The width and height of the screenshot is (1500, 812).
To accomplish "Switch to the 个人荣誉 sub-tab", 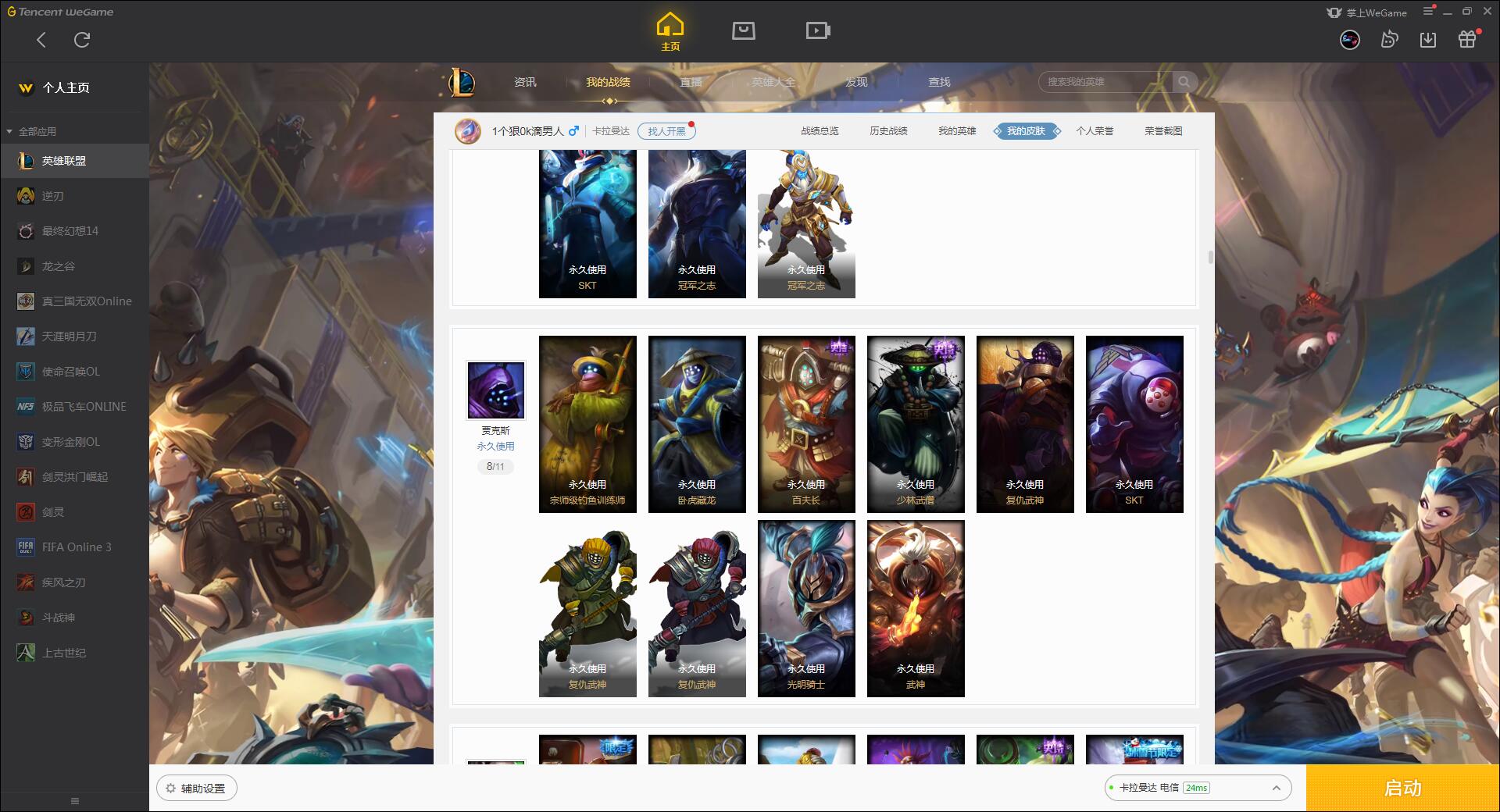I will (x=1095, y=131).
